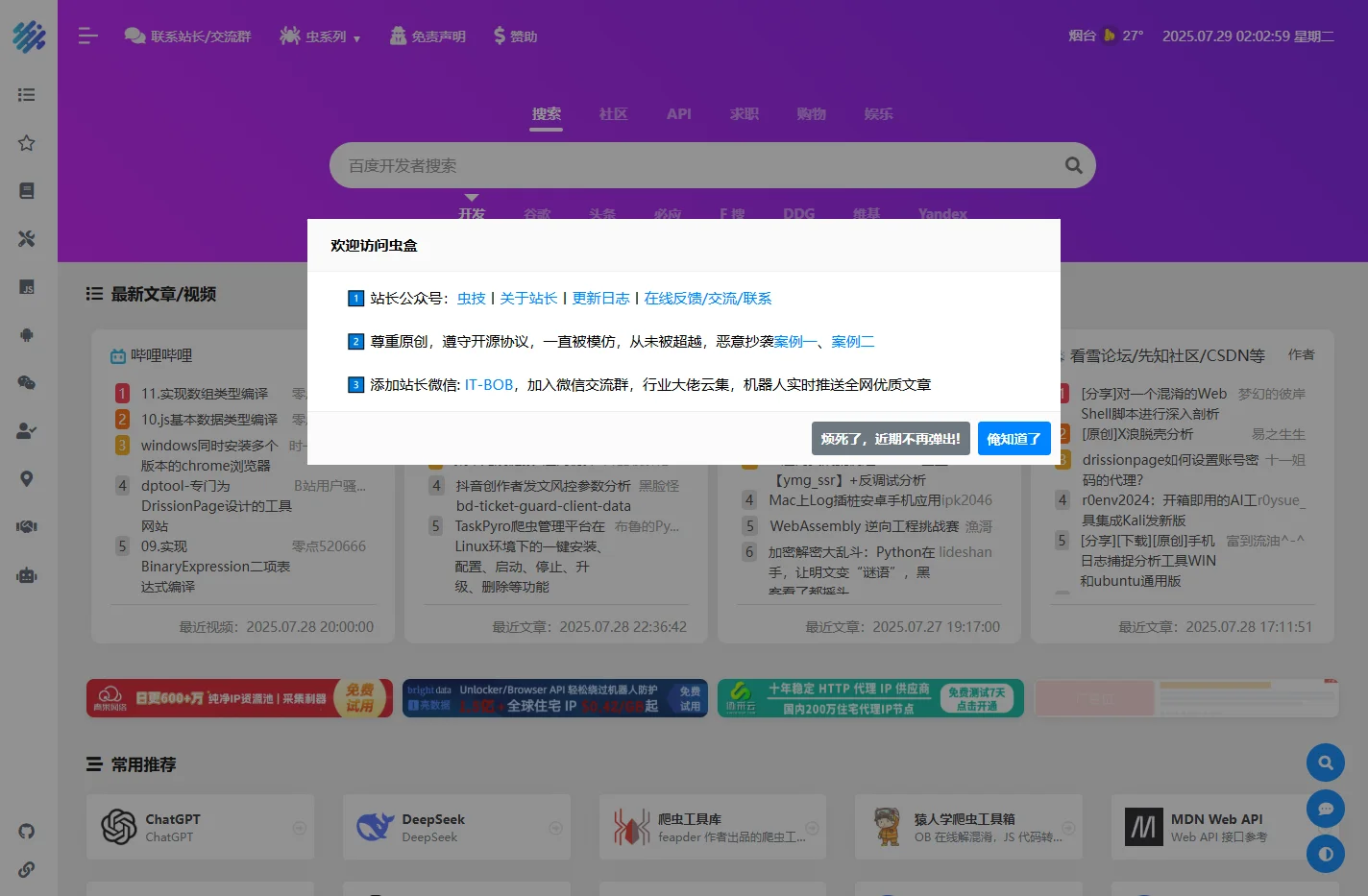Screen dimensions: 1368x896
Task: Click the DeepSeek whale logo icon
Action: [375, 827]
